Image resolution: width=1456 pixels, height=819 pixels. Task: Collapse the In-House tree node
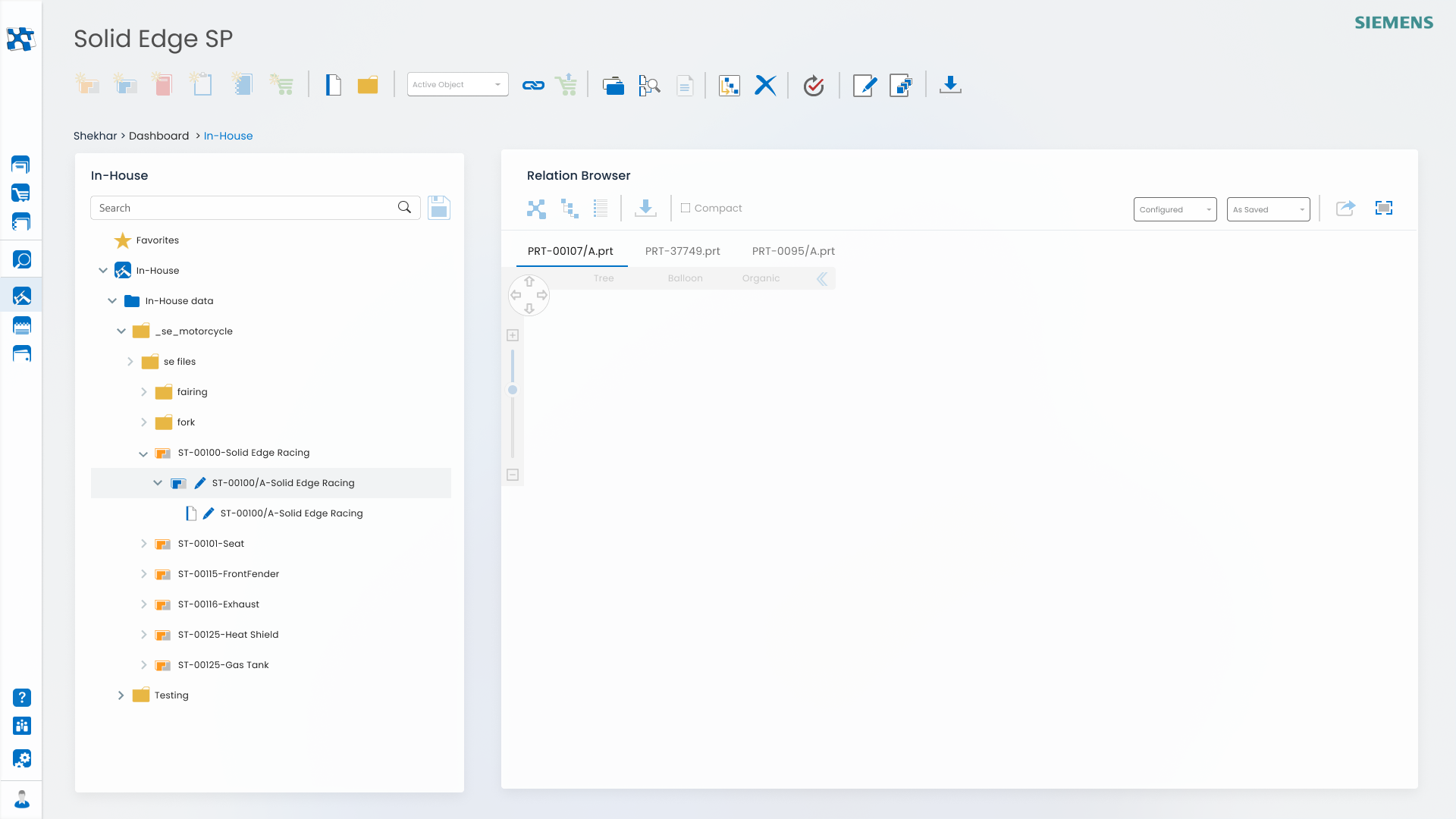pyautogui.click(x=103, y=271)
